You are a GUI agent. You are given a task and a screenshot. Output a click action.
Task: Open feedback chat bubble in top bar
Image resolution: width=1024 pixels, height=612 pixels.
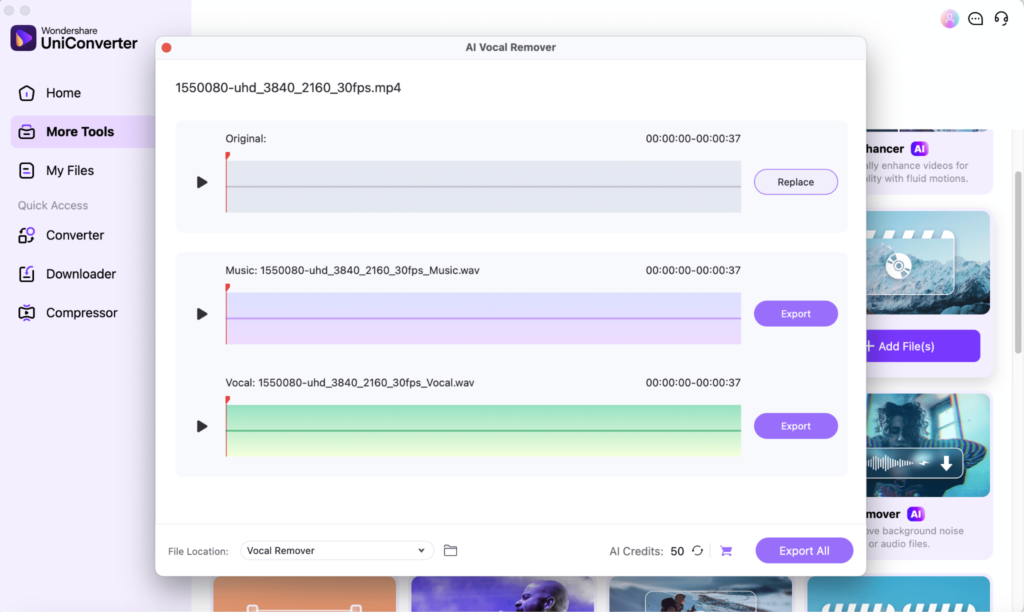pos(975,18)
